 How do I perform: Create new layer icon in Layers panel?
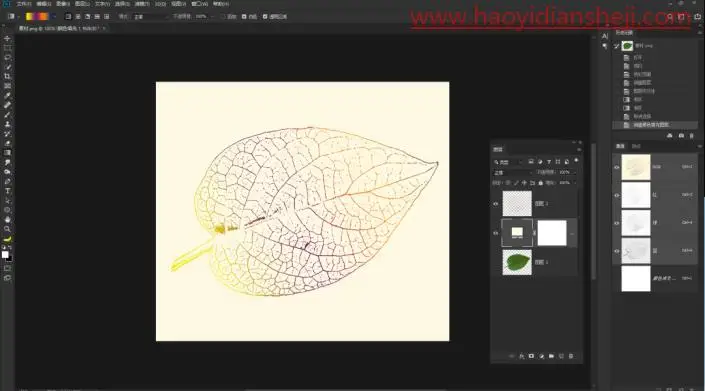point(561,356)
